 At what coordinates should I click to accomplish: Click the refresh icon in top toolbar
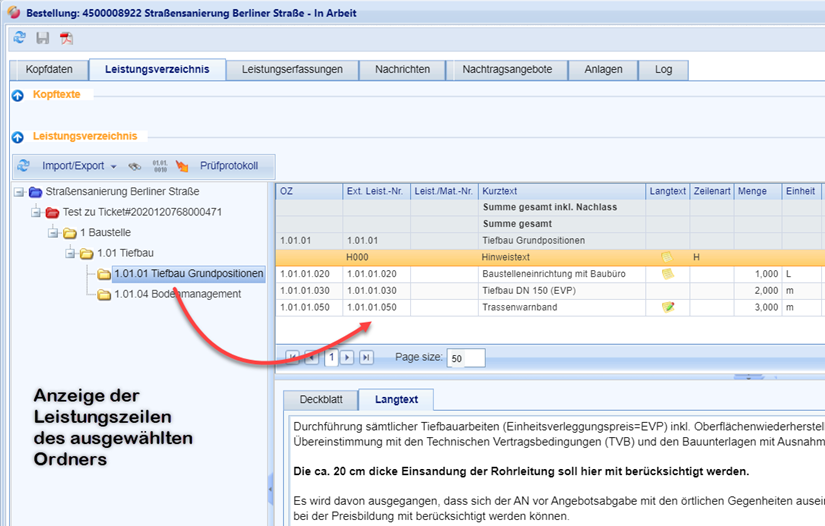(x=19, y=38)
